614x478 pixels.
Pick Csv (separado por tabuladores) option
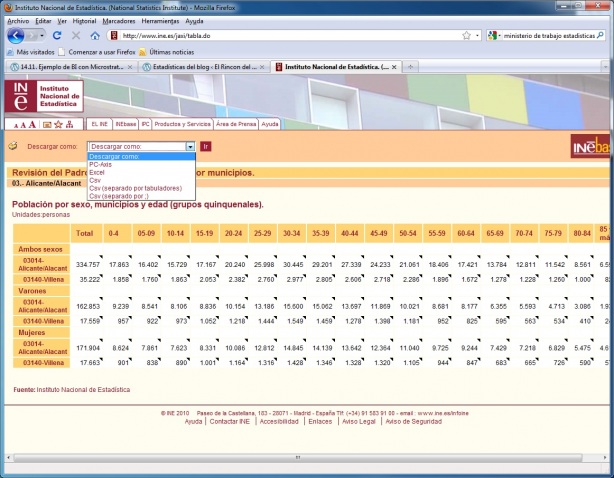(135, 188)
